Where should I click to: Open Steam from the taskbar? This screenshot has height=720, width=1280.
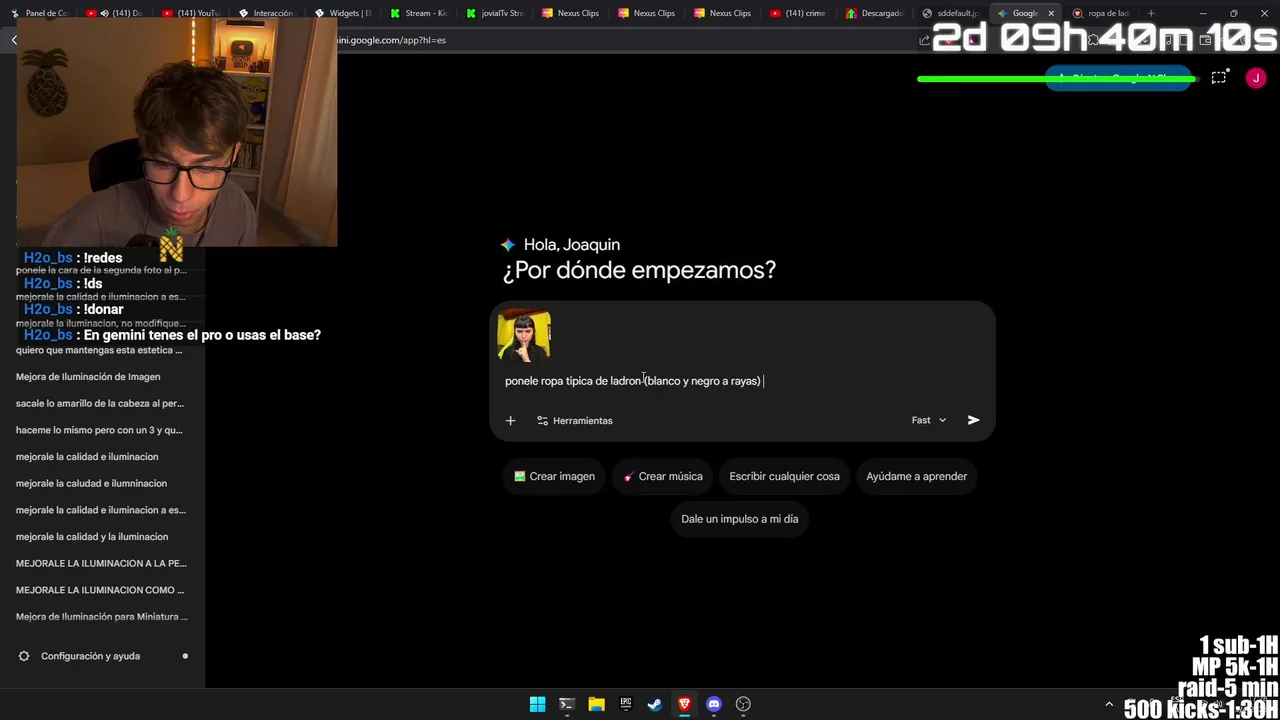(654, 704)
